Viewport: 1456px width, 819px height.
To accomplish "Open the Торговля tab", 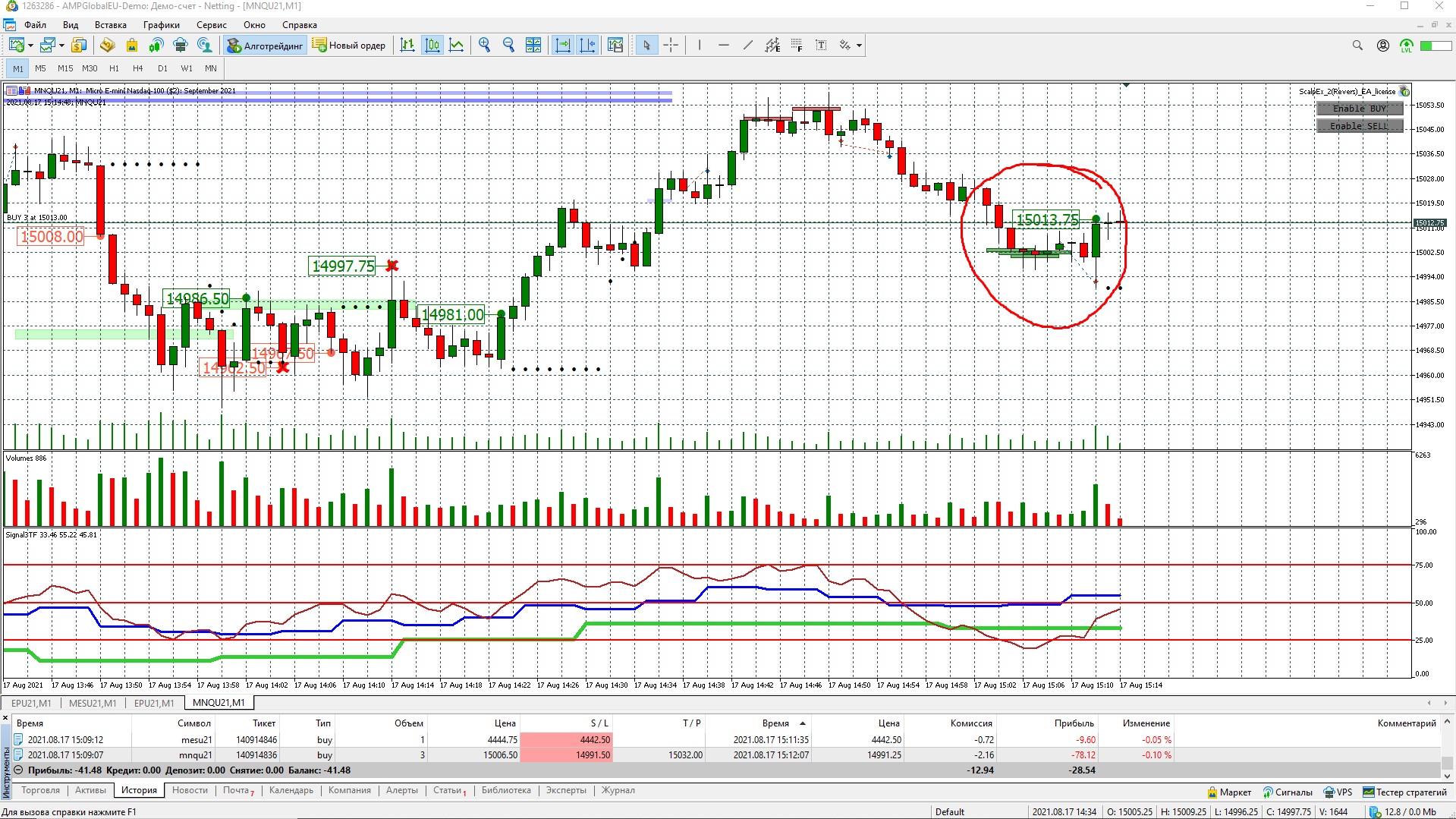I will tap(40, 790).
